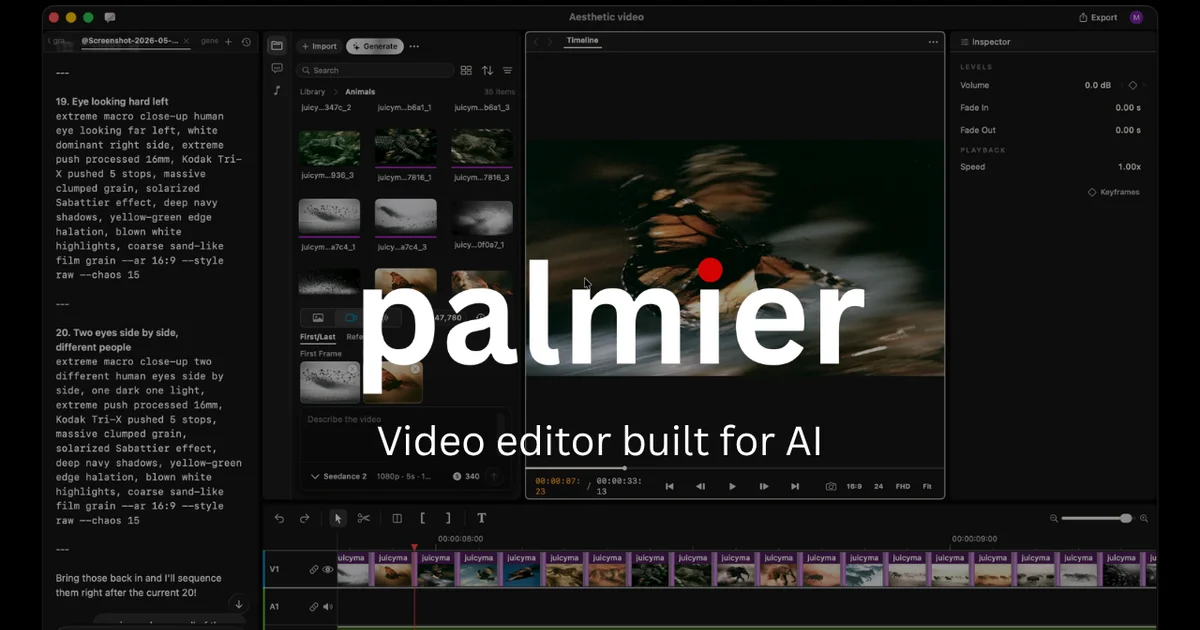Switch to the Timeline tab
This screenshot has width=1200, height=630.
click(x=582, y=41)
